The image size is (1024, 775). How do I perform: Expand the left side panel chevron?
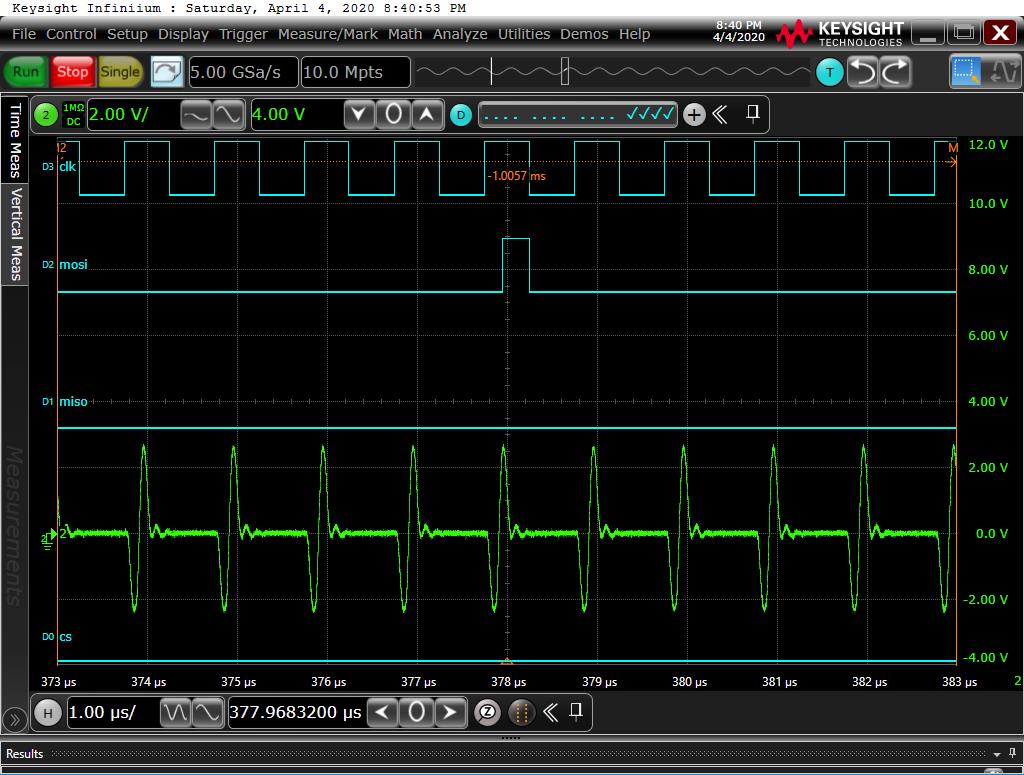[14, 719]
